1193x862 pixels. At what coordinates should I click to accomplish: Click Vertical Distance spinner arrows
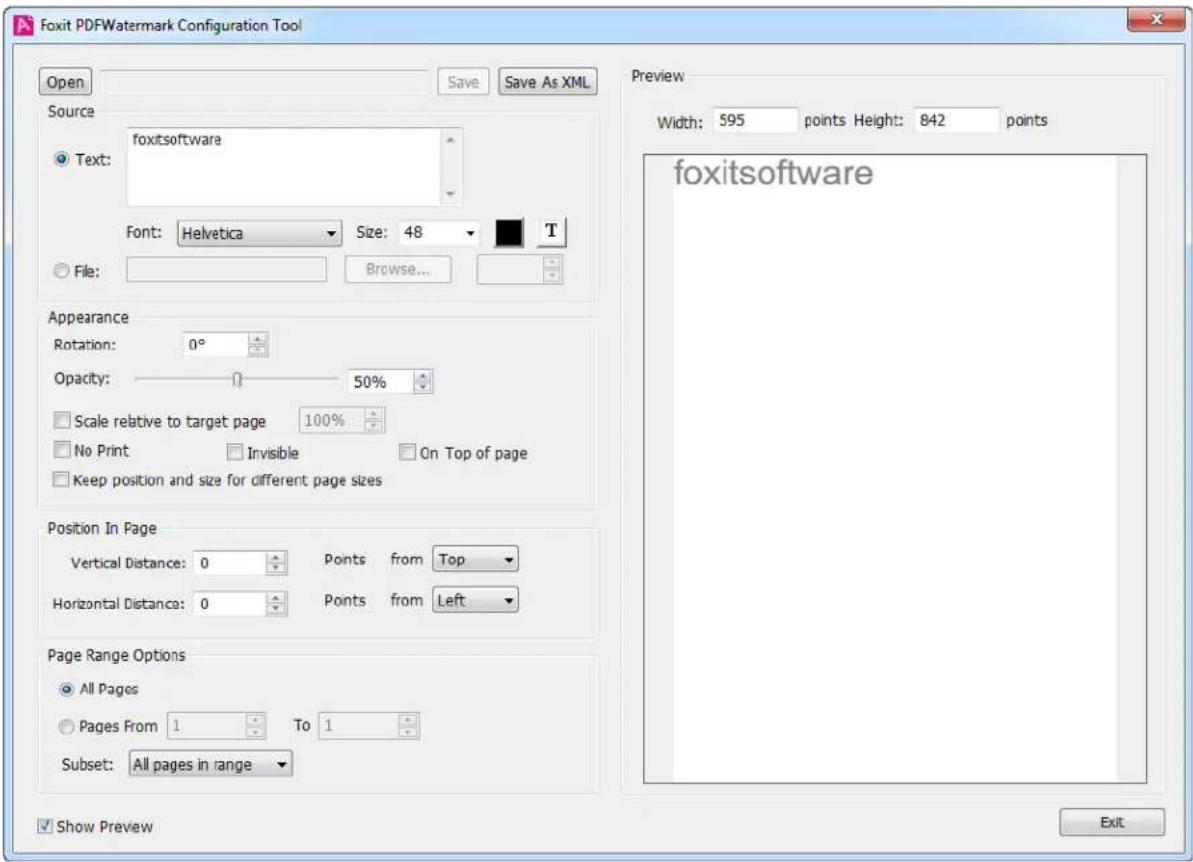click(276, 563)
